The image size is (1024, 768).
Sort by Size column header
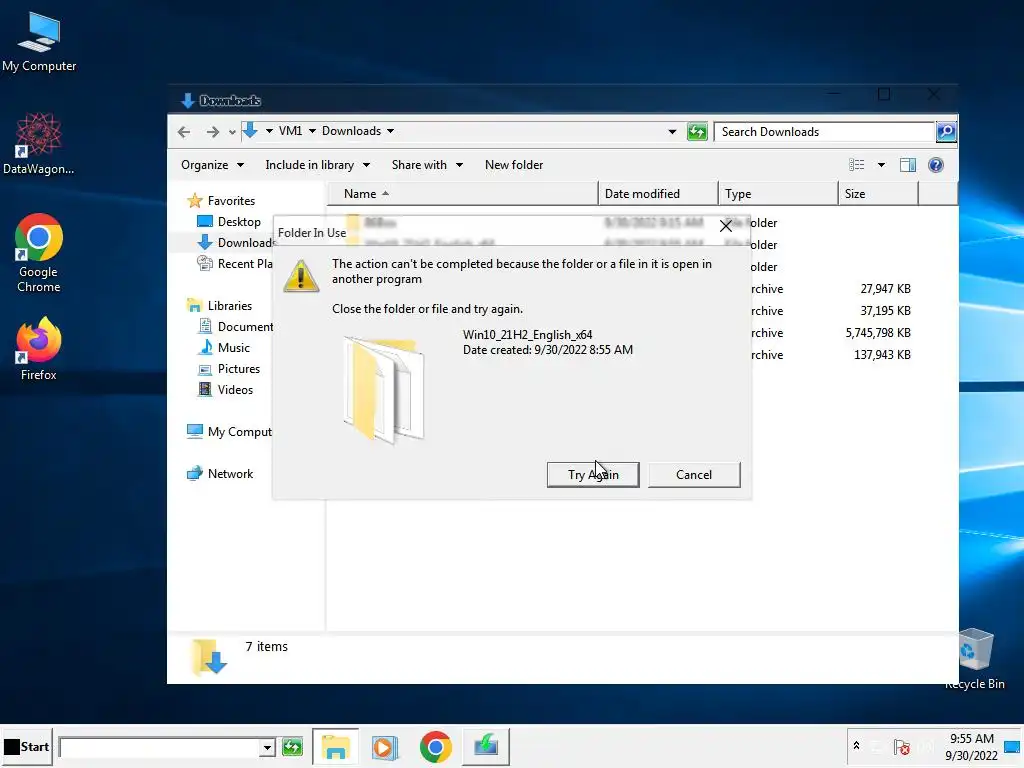878,194
